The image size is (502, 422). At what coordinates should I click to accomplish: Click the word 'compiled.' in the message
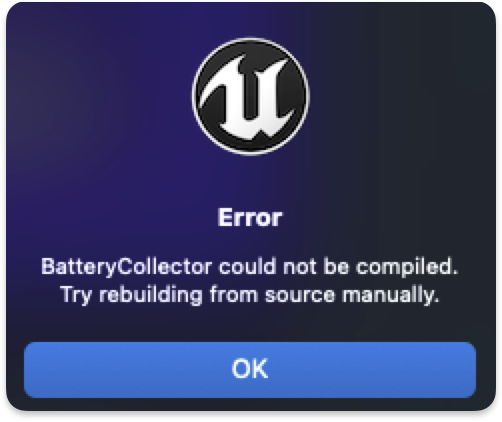tap(407, 267)
